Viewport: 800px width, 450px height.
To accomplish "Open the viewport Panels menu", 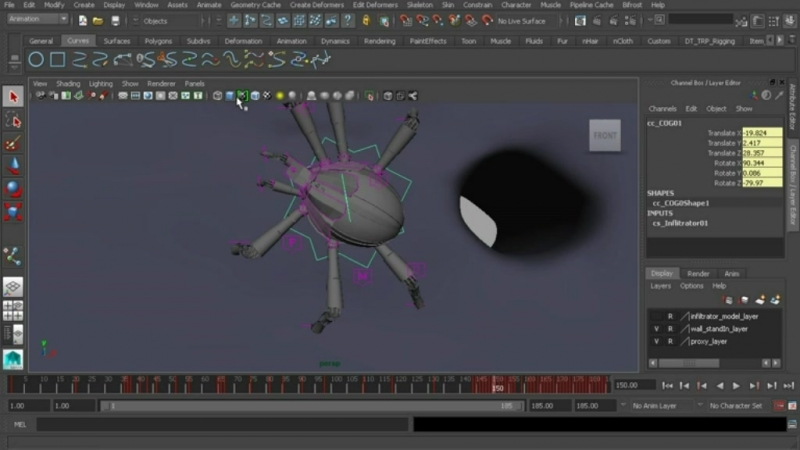I will 194,84.
